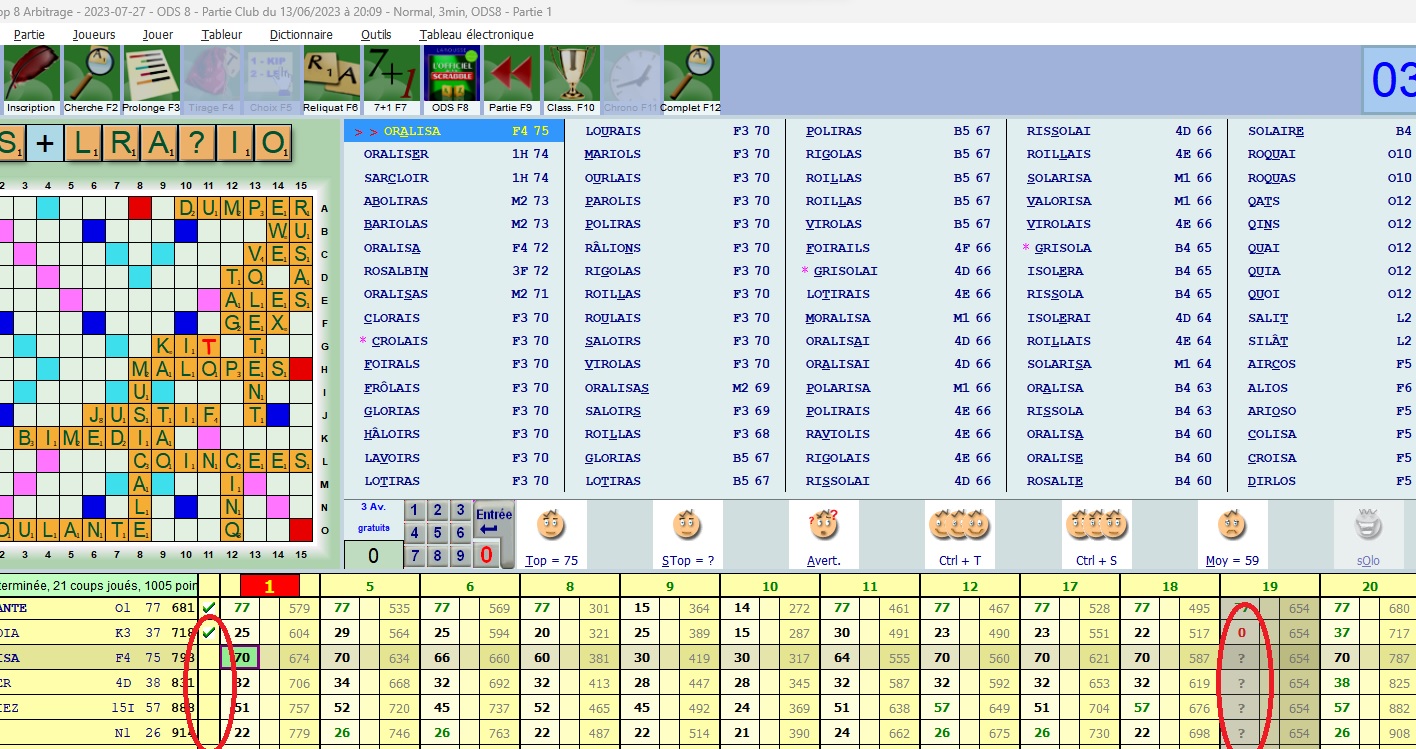Click the red column 1 header
This screenshot has width=1416, height=749.
269,586
